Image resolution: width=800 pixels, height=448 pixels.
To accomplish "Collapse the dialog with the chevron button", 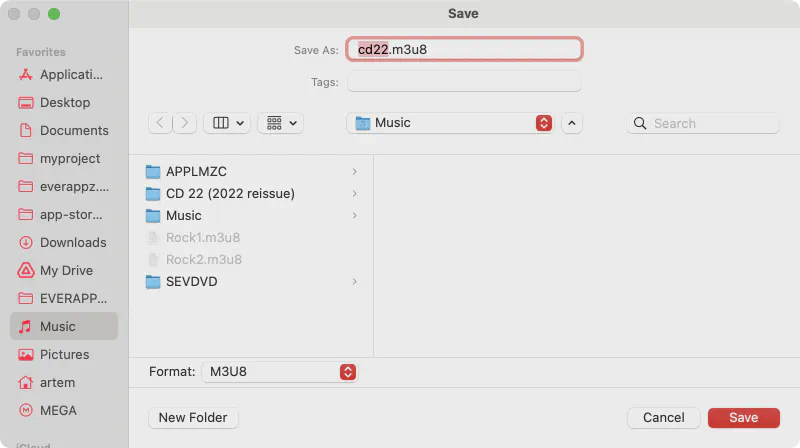I will 572,123.
